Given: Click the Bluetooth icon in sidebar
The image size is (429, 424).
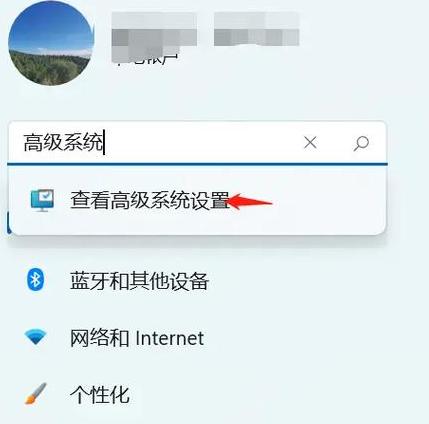Looking at the screenshot, I should (35, 280).
